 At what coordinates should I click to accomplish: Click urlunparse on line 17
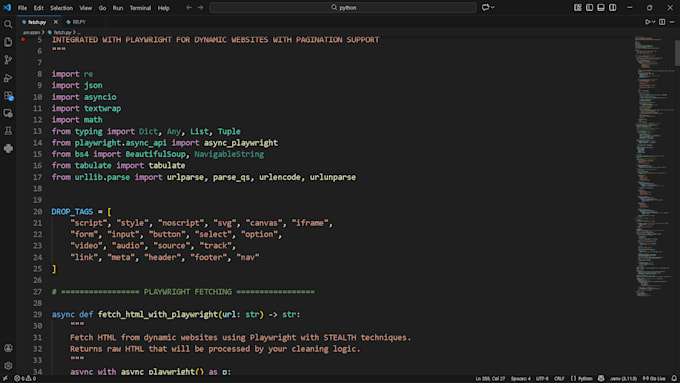coord(333,177)
